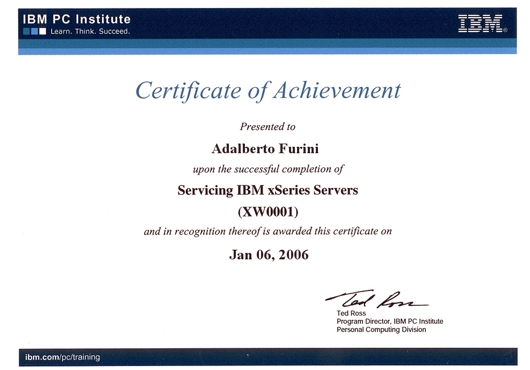
Task: Click the IBM PC Institute heading
Action: click(x=77, y=19)
